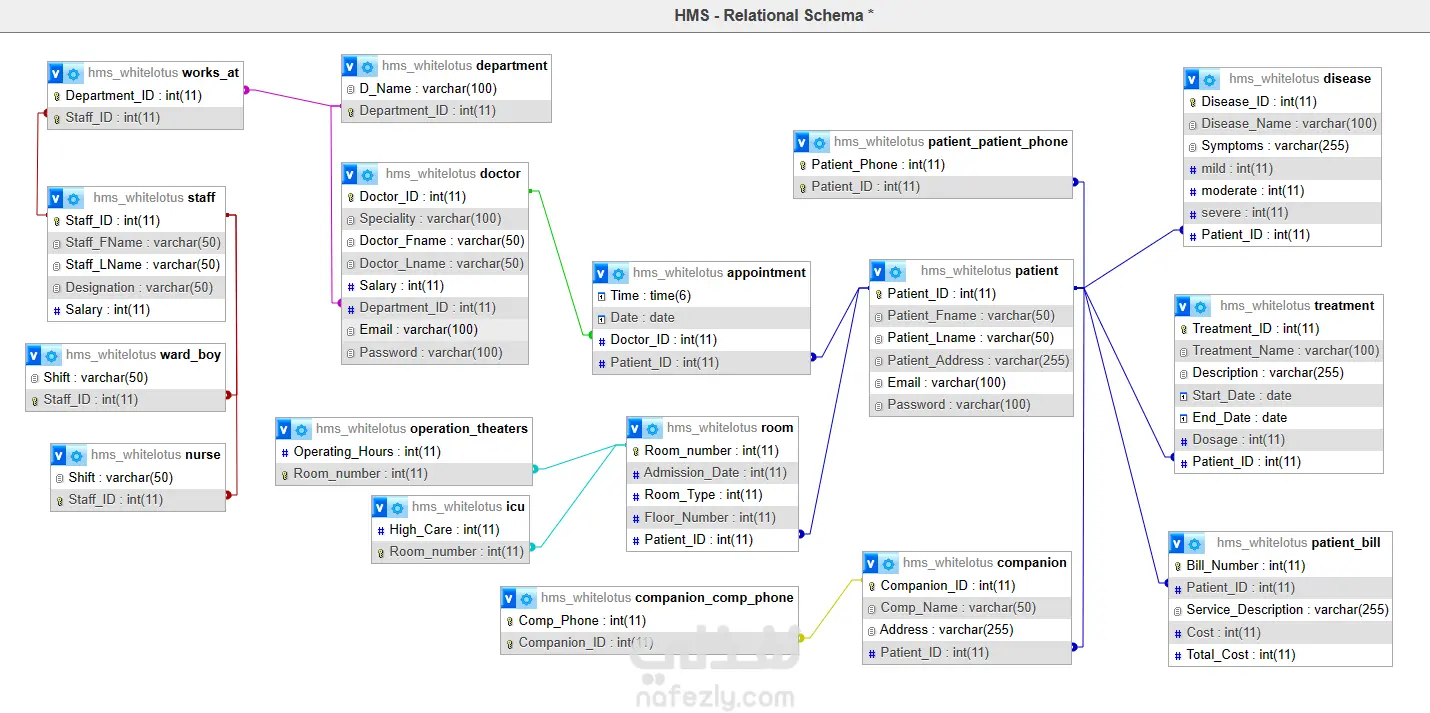Select Floor_Number column in room table

pos(713,518)
